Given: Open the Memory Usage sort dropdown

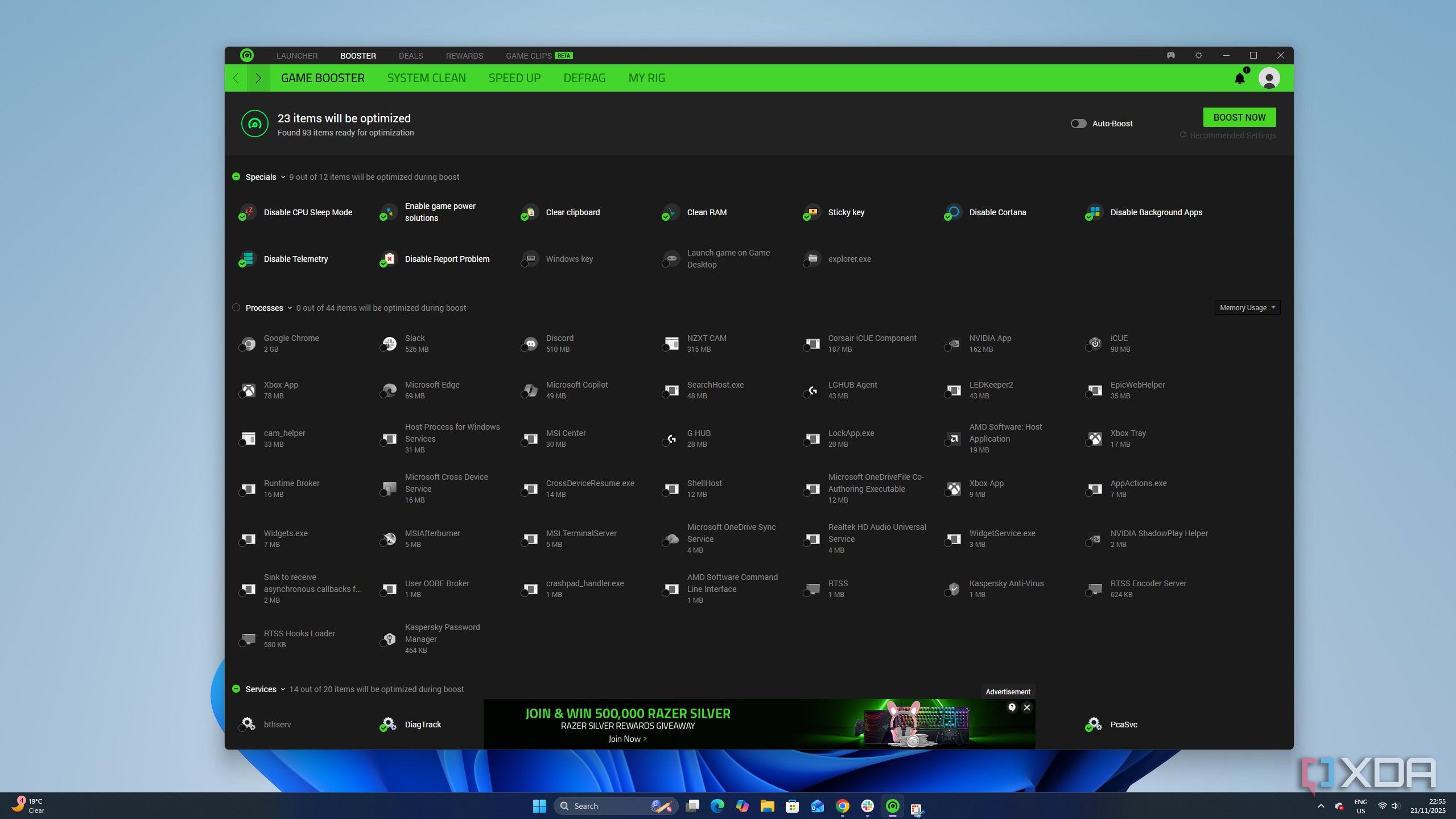Looking at the screenshot, I should click(1247, 307).
